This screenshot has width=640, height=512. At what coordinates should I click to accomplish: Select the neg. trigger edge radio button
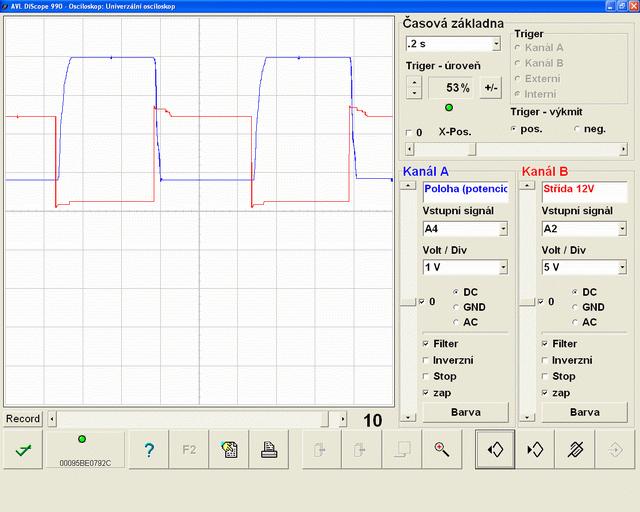coord(577,129)
